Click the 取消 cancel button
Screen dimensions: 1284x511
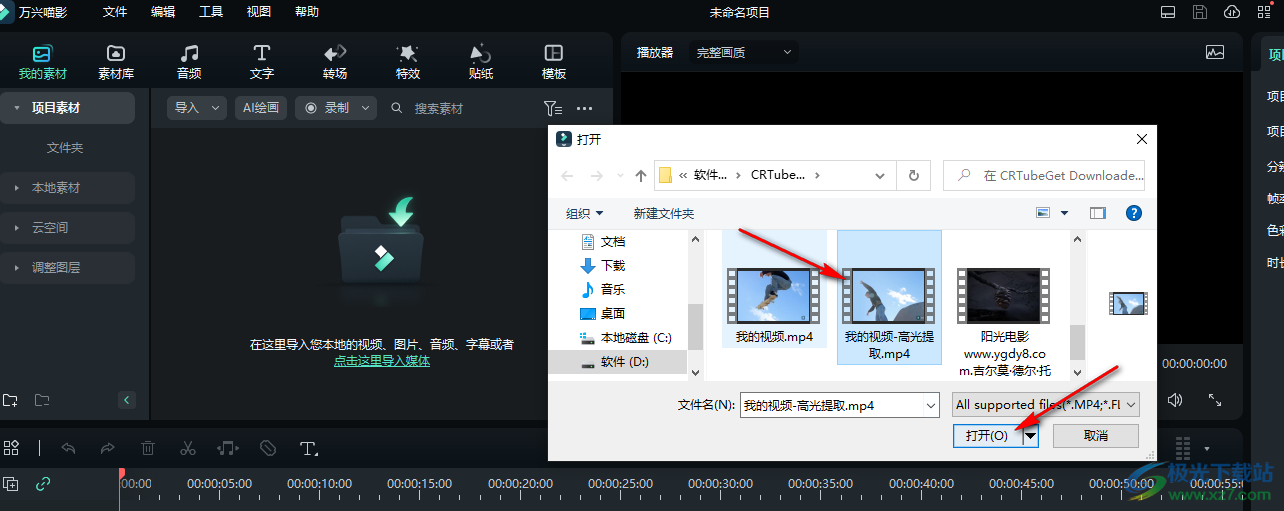pos(1095,436)
